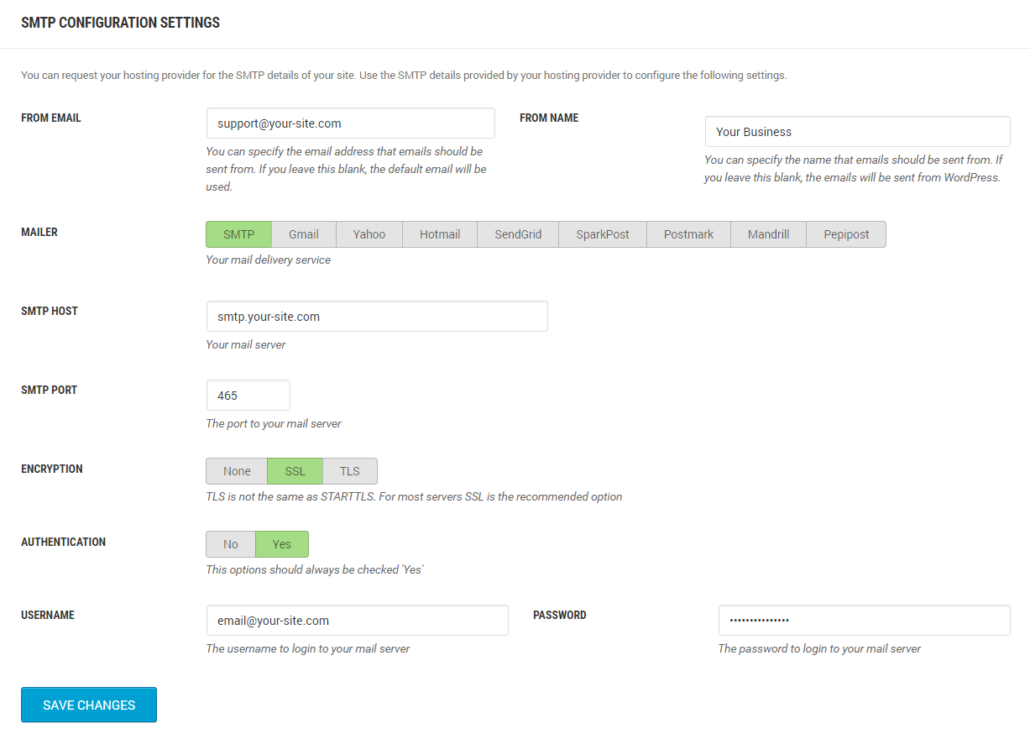Select the Postmark mailer
1030x750 pixels.
pos(688,234)
